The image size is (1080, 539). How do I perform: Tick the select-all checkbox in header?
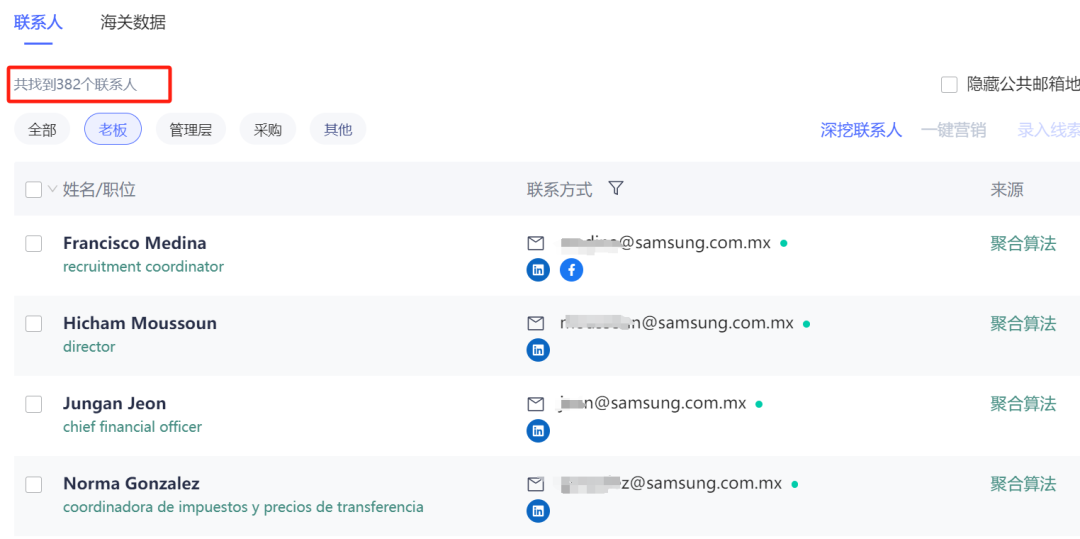tap(34, 189)
